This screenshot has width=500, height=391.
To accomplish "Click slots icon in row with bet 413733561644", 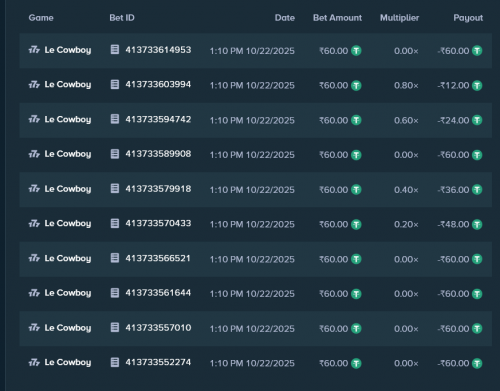I will 34,293.
